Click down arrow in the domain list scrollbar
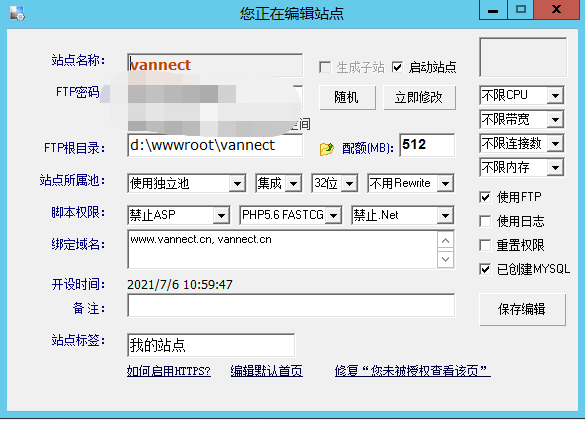Image resolution: width=585 pixels, height=421 pixels. click(445, 259)
